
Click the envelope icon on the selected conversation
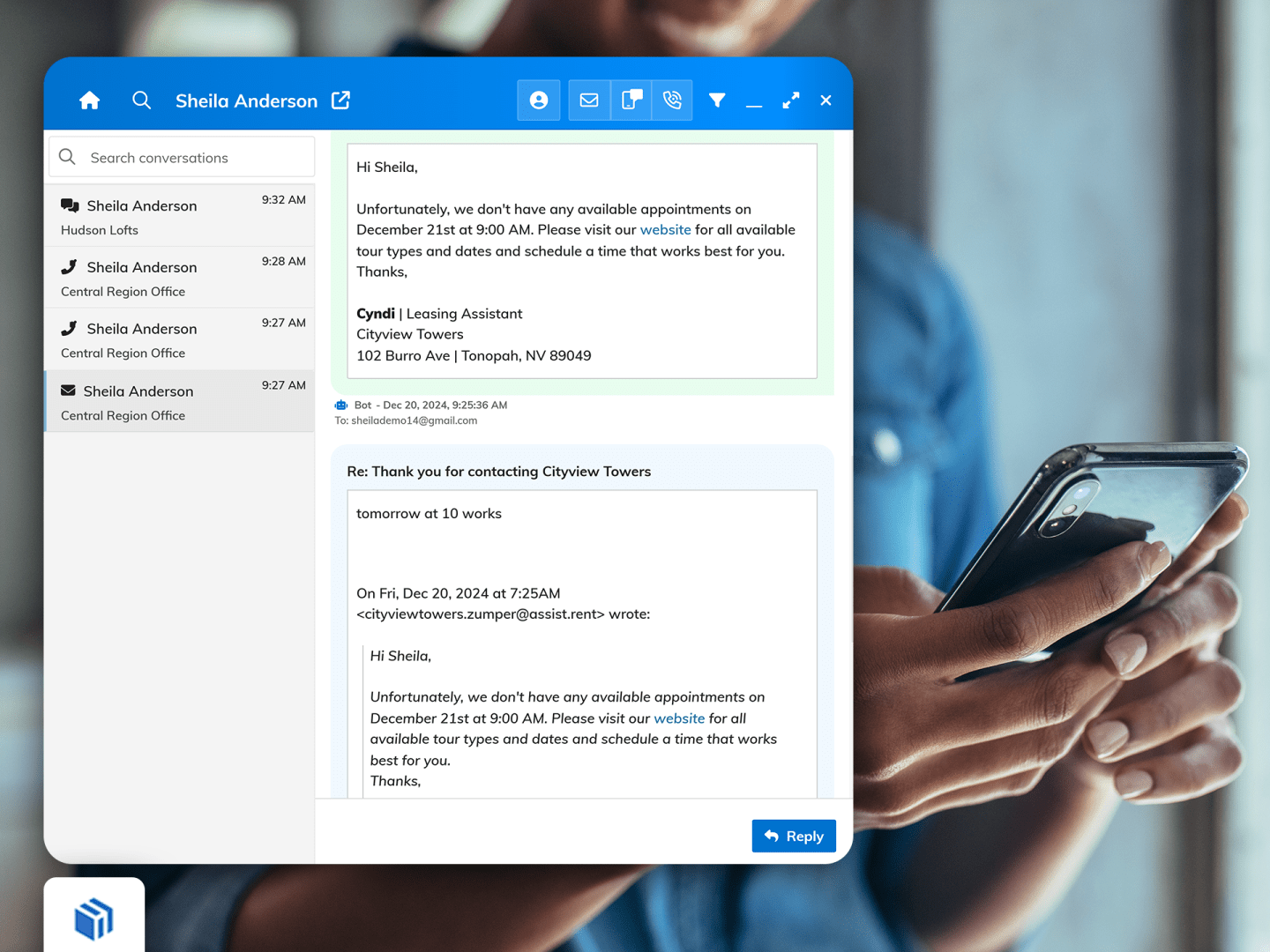pos(65,390)
